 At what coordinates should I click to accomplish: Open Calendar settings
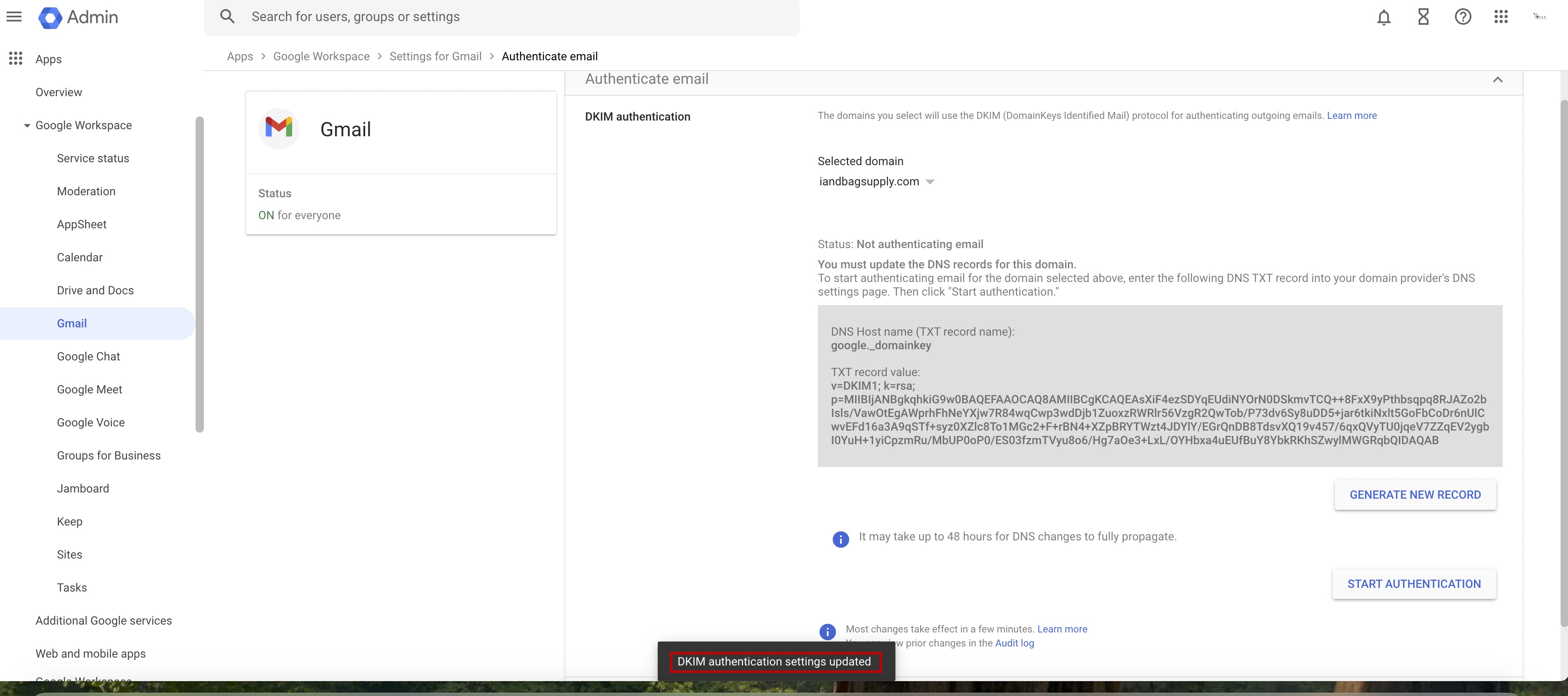point(80,258)
